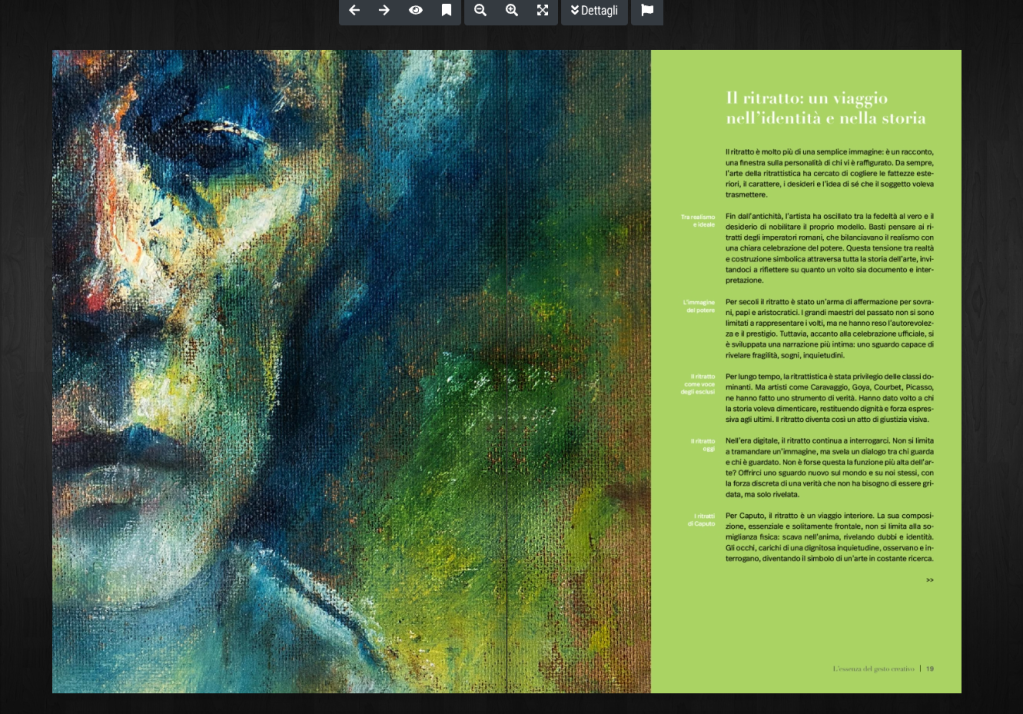The height and width of the screenshot is (714, 1023).
Task: Bookmark the current page
Action: coord(446,11)
